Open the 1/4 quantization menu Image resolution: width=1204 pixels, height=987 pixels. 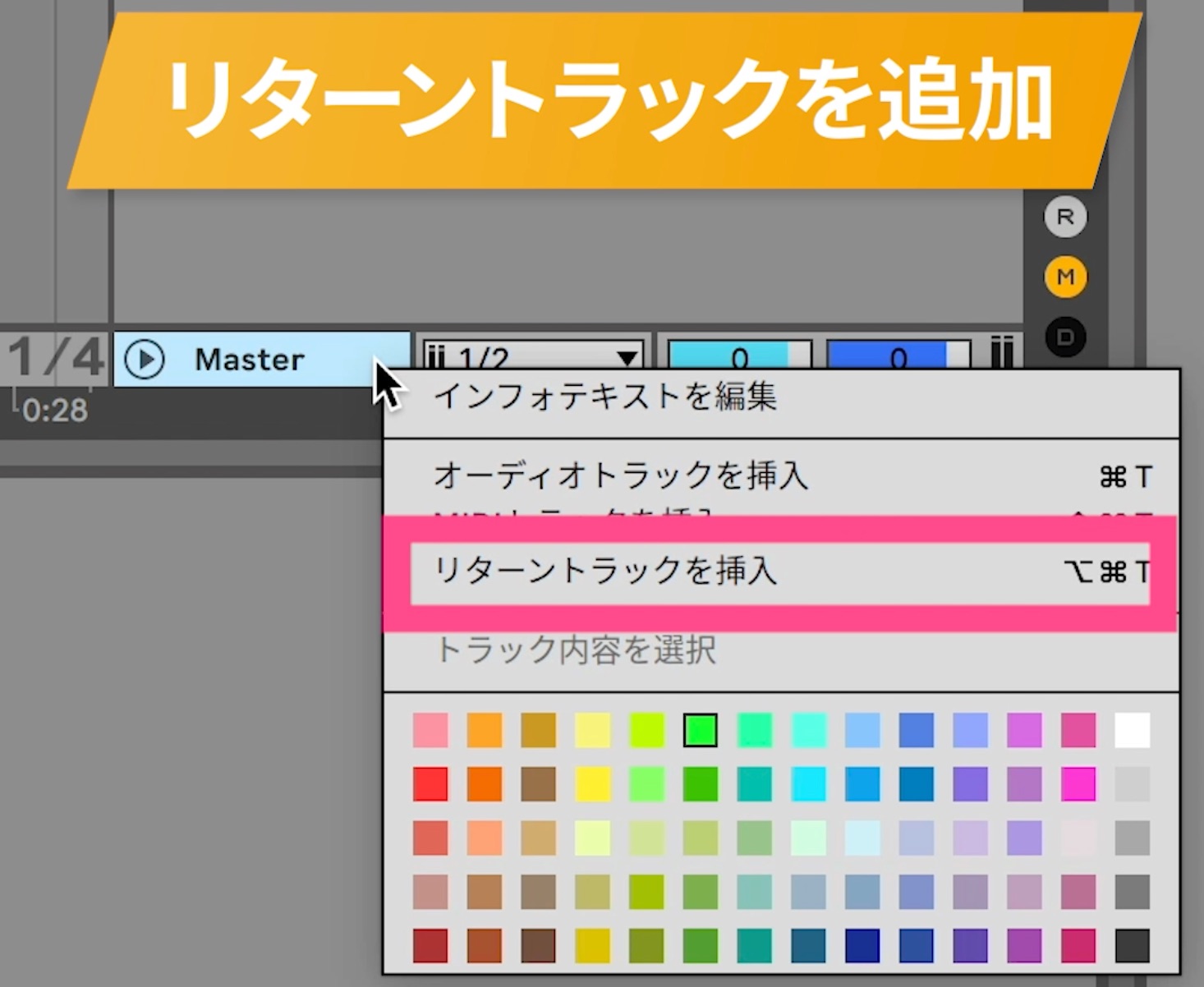(55, 358)
